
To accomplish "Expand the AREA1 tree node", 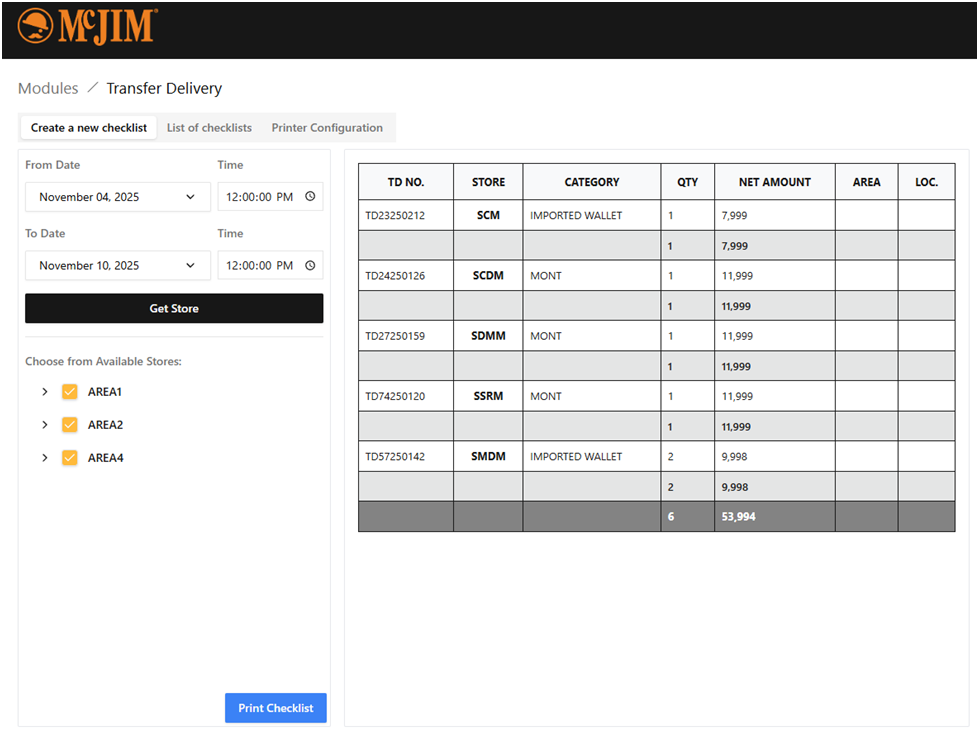I will pos(44,392).
